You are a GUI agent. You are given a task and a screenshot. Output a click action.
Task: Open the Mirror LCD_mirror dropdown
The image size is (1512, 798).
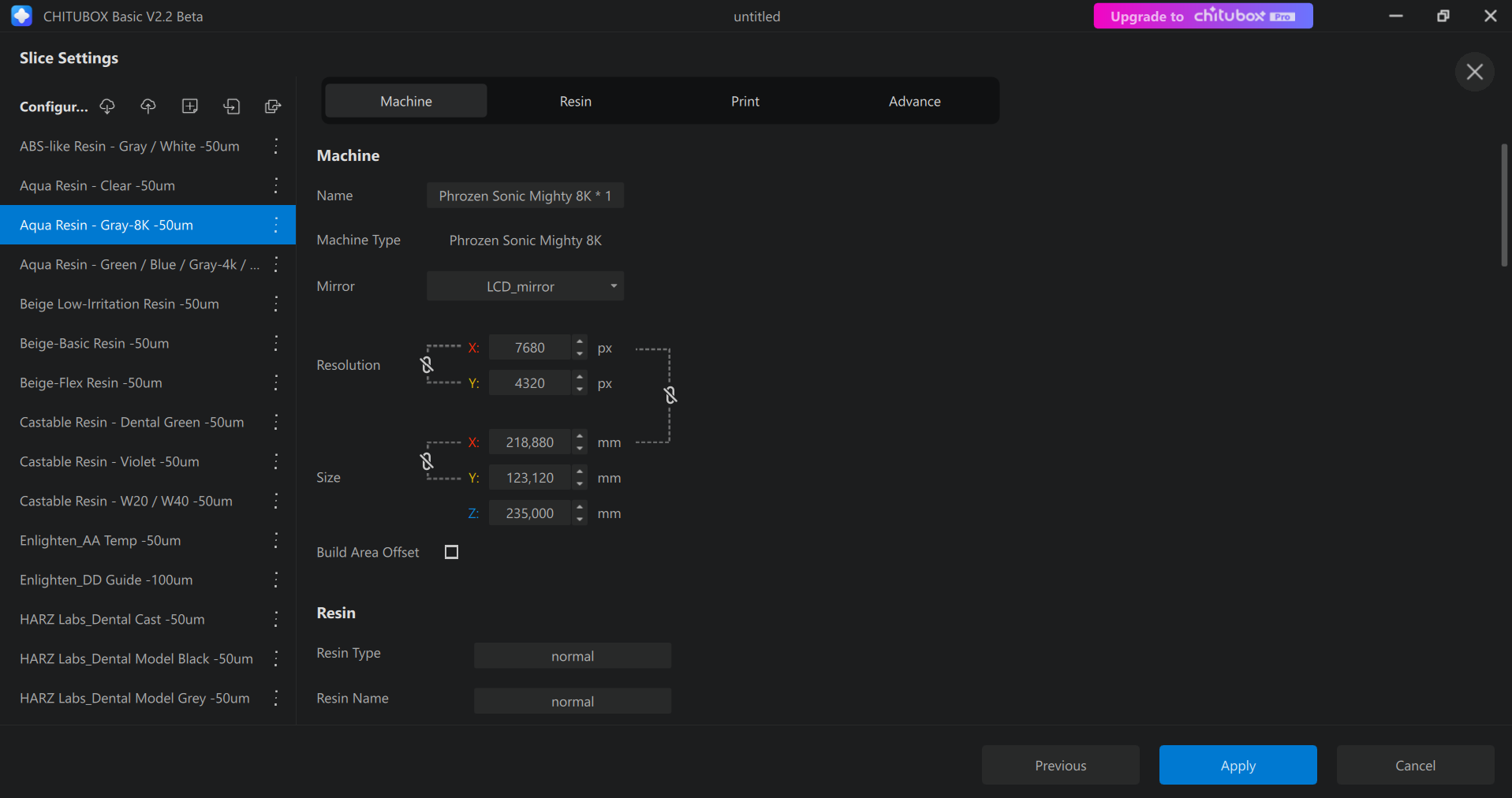525,286
